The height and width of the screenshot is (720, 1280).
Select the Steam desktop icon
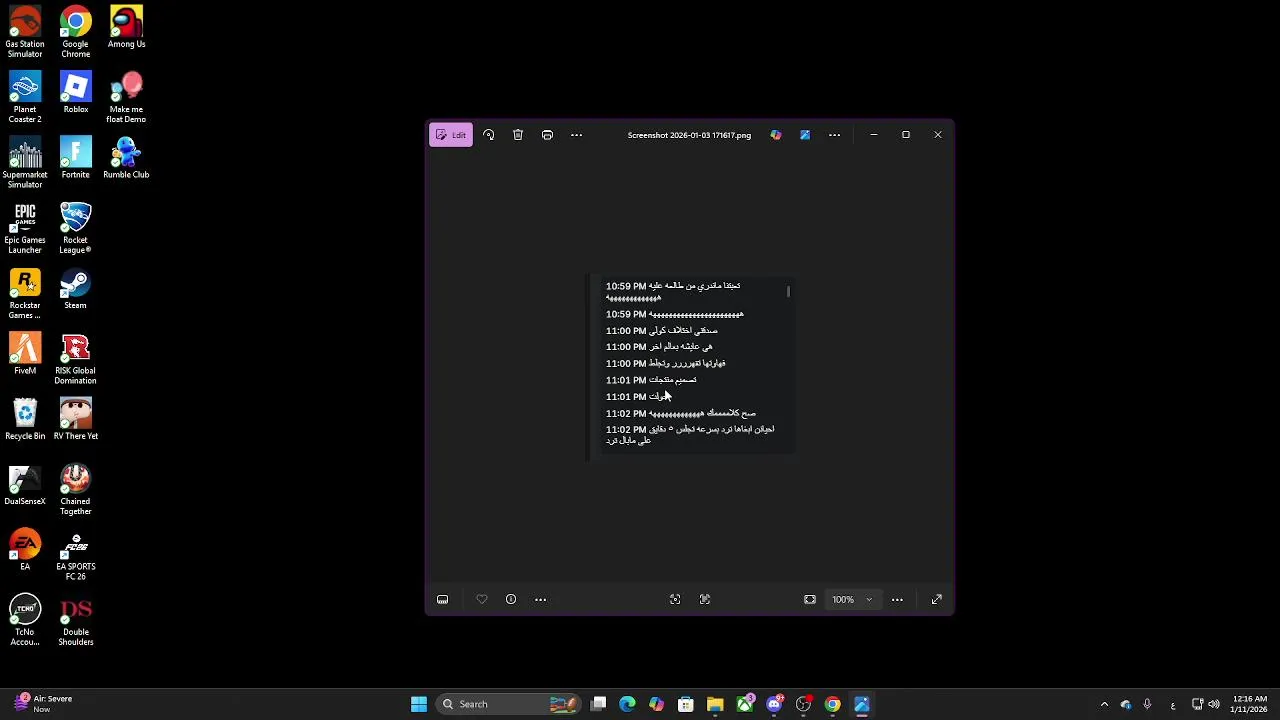pyautogui.click(x=76, y=288)
